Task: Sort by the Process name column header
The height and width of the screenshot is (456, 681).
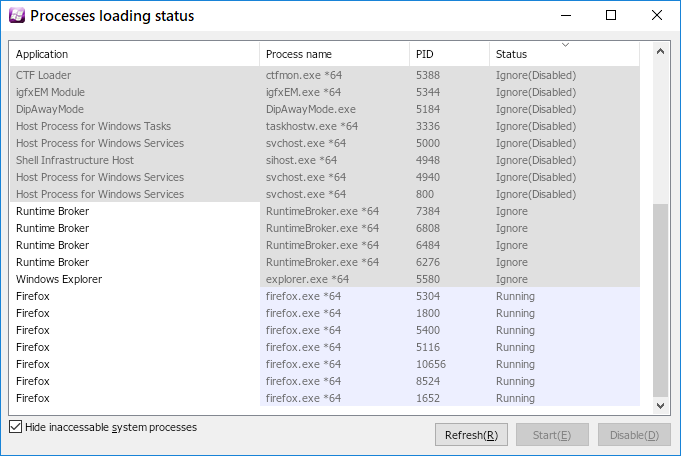Action: pyautogui.click(x=334, y=54)
